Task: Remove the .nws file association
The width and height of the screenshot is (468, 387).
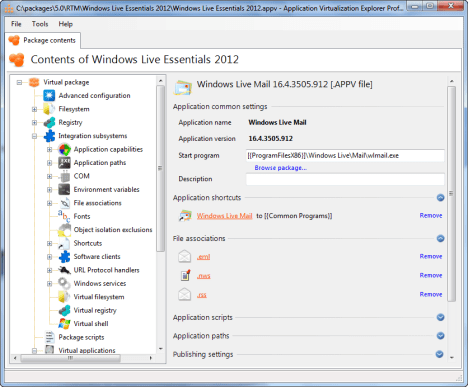Action: (431, 275)
